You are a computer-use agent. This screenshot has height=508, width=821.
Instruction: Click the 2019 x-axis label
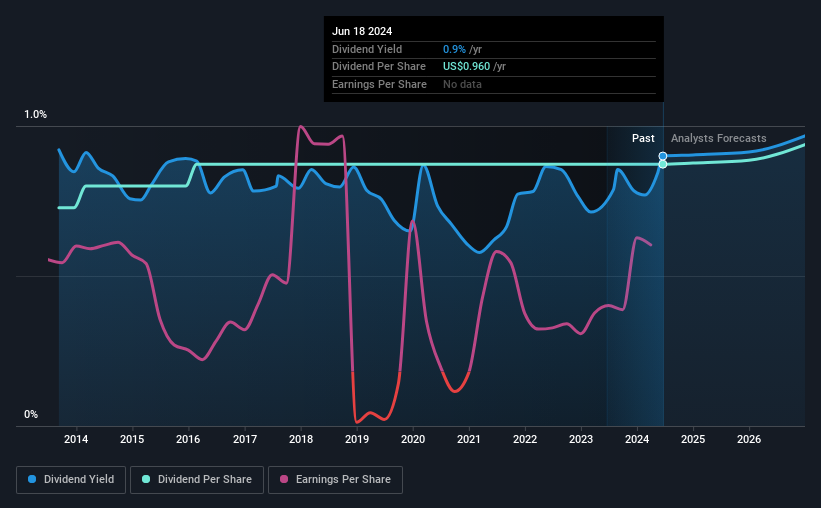(x=357, y=439)
